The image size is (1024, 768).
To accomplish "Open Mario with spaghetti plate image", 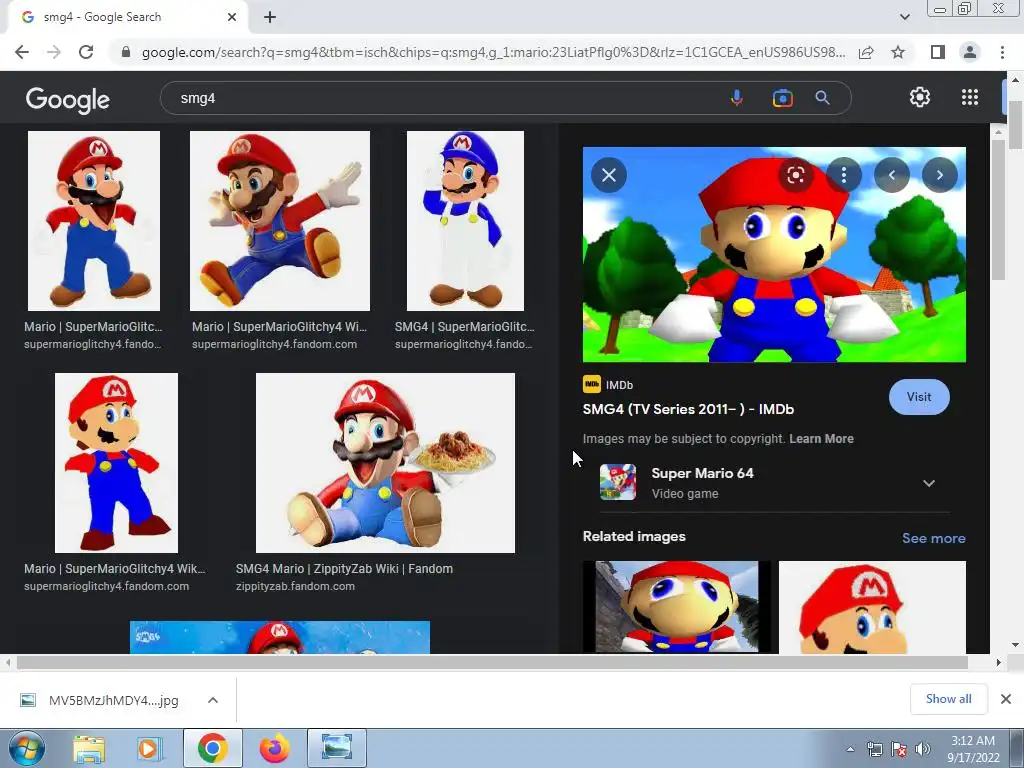I will (x=385, y=463).
